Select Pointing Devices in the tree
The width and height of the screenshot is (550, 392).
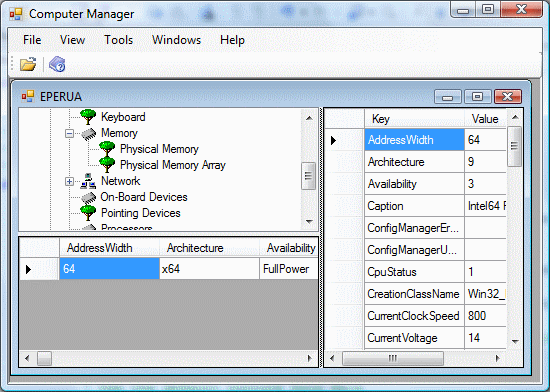[141, 213]
